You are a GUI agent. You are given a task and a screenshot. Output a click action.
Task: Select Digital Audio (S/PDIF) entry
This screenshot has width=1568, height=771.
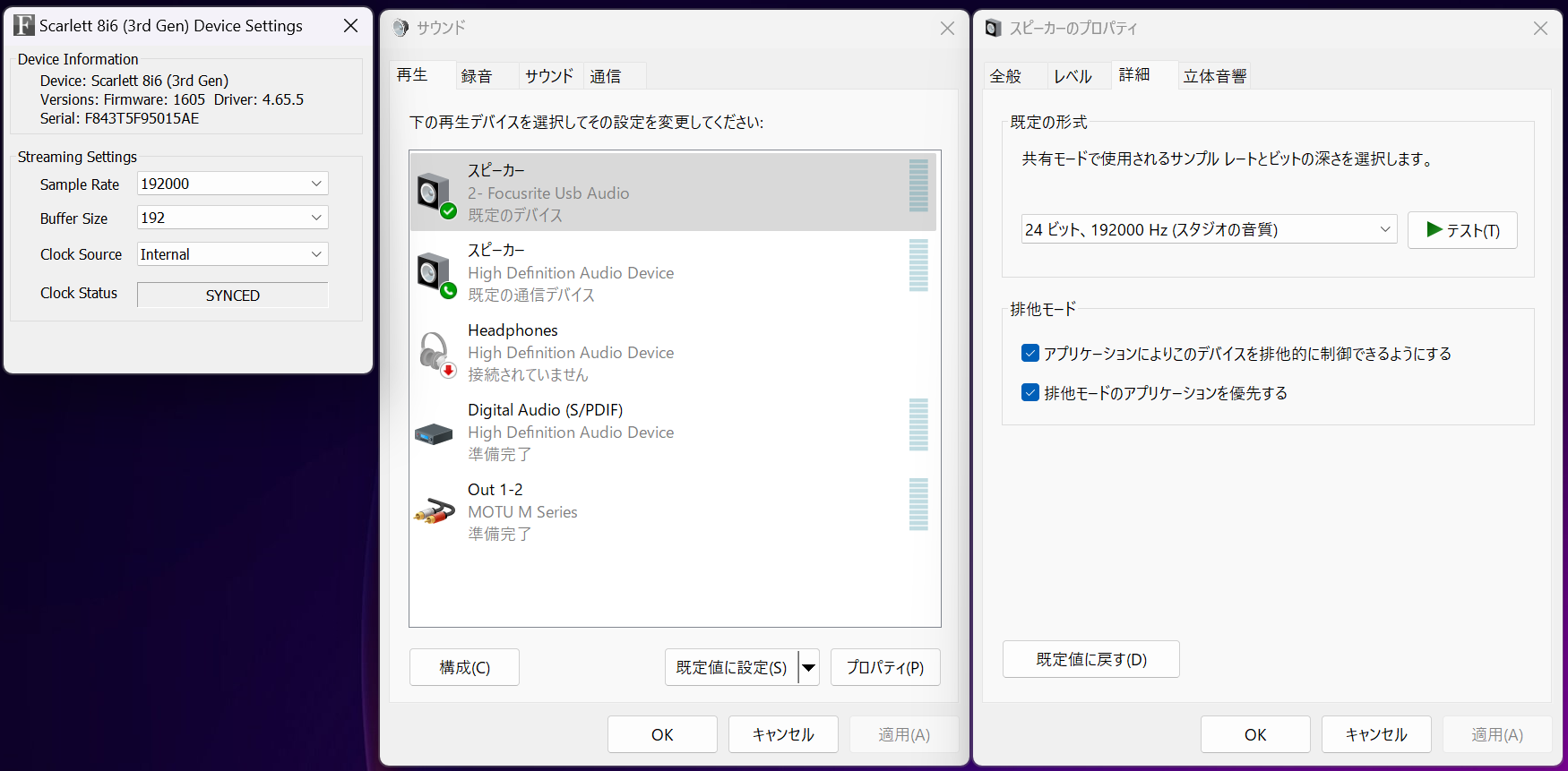tap(673, 432)
